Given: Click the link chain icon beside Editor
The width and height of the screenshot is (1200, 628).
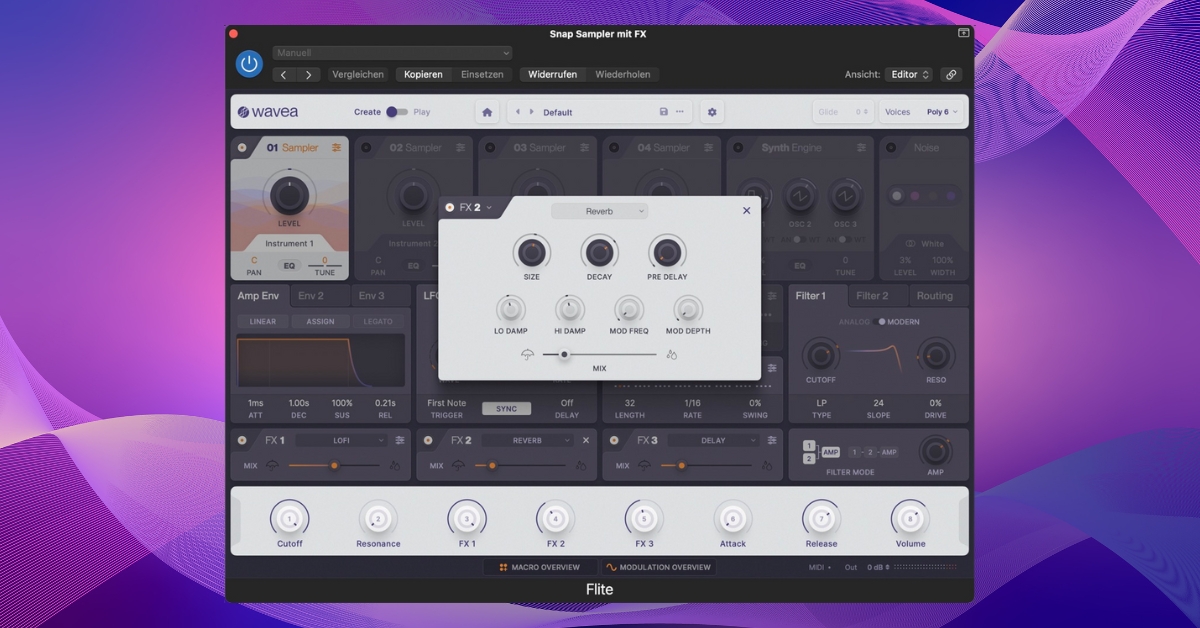Looking at the screenshot, I should (x=951, y=74).
